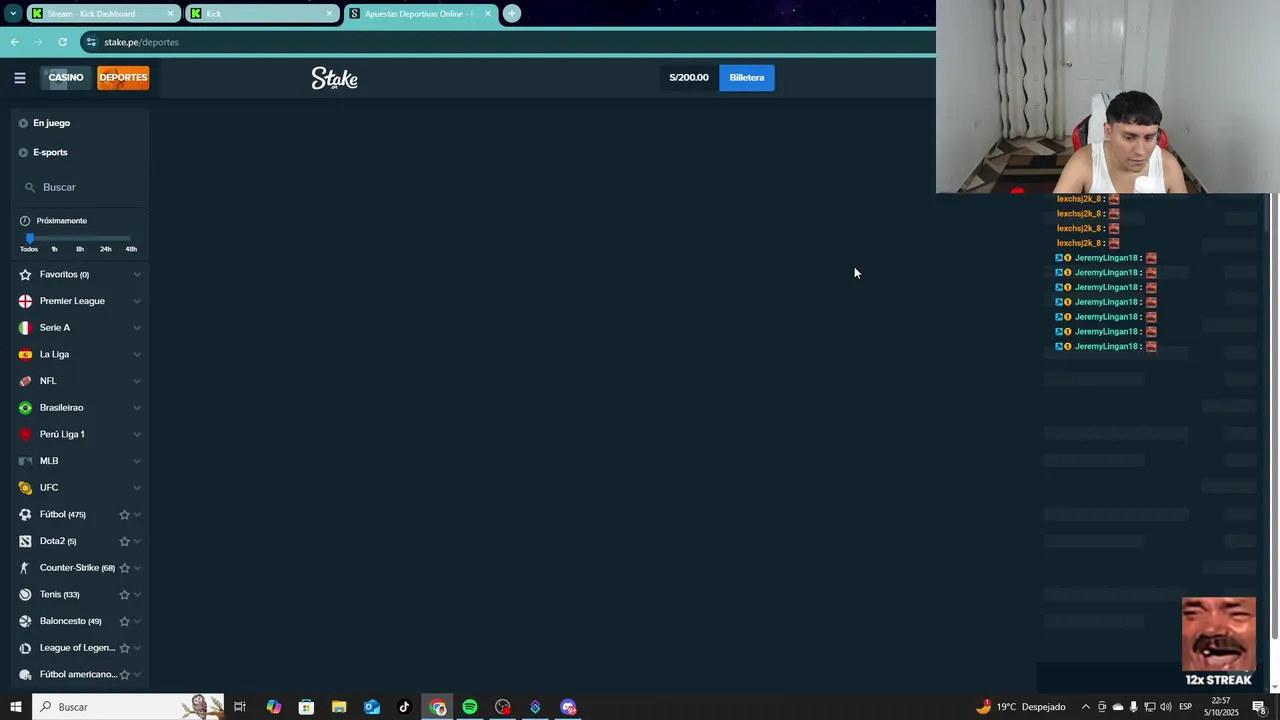
Task: Open the hamburger menu beside Casino
Action: point(19,78)
